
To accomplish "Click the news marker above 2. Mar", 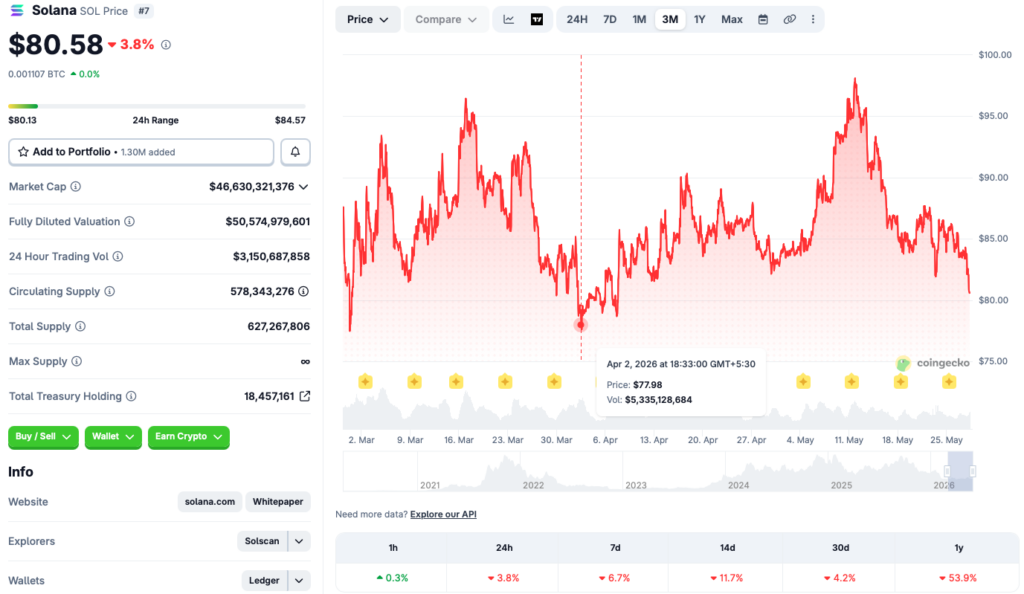I will [x=365, y=381].
